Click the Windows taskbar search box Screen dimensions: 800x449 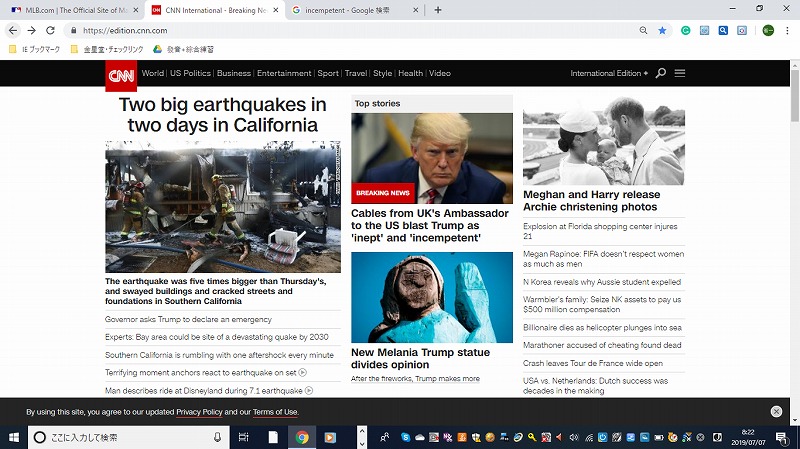pos(128,437)
